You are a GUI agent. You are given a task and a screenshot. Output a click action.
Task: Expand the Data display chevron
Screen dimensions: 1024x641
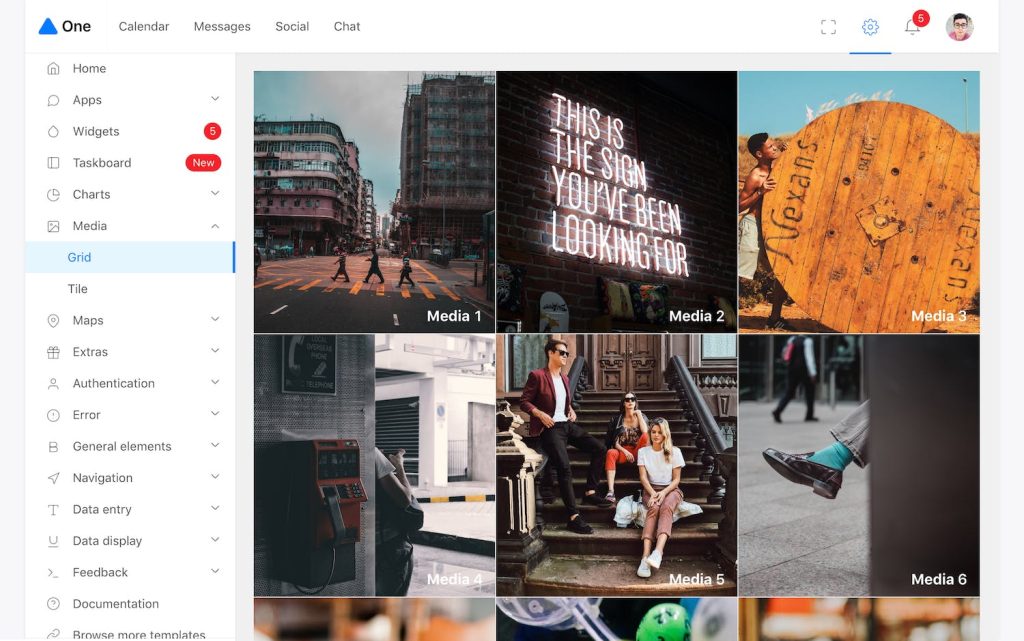click(x=215, y=539)
